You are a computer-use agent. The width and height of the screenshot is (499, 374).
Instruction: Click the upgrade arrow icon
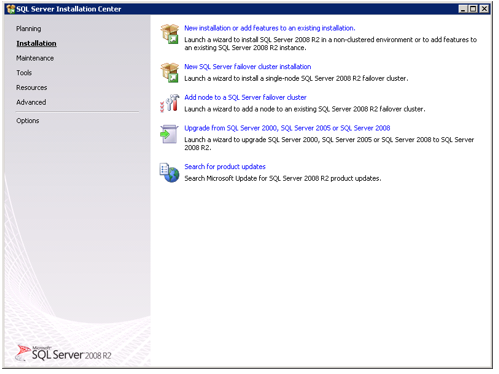click(169, 134)
